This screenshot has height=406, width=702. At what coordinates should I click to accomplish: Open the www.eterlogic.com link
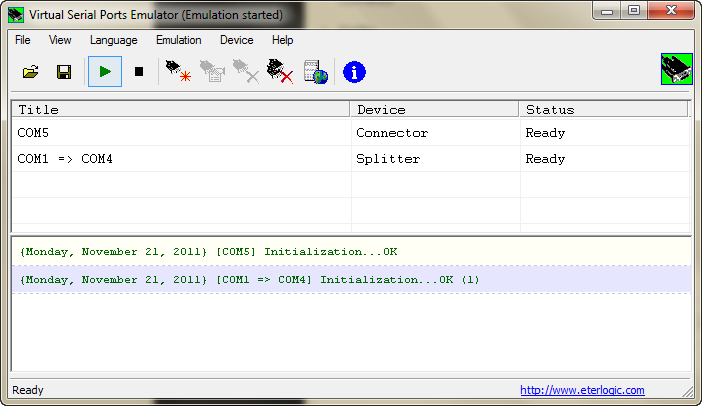[582, 390]
